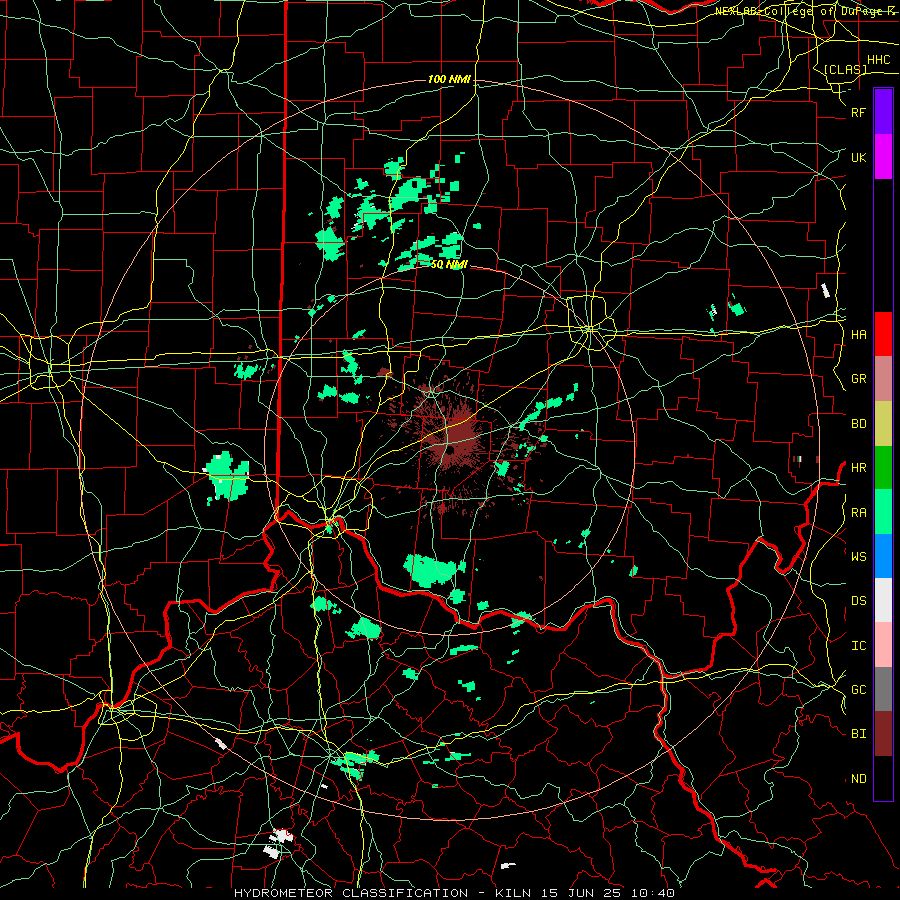Click the WS legend label
This screenshot has height=900, width=900.
(x=858, y=556)
